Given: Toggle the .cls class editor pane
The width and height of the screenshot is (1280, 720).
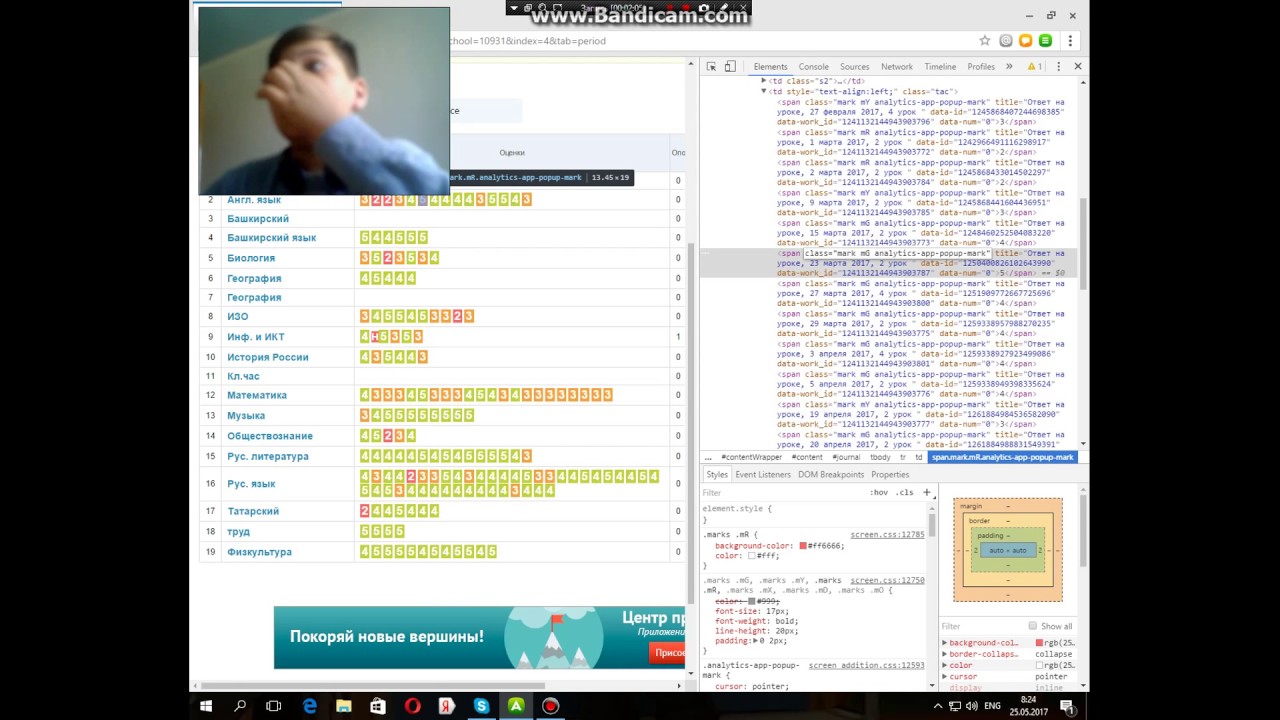Looking at the screenshot, I should click(904, 492).
